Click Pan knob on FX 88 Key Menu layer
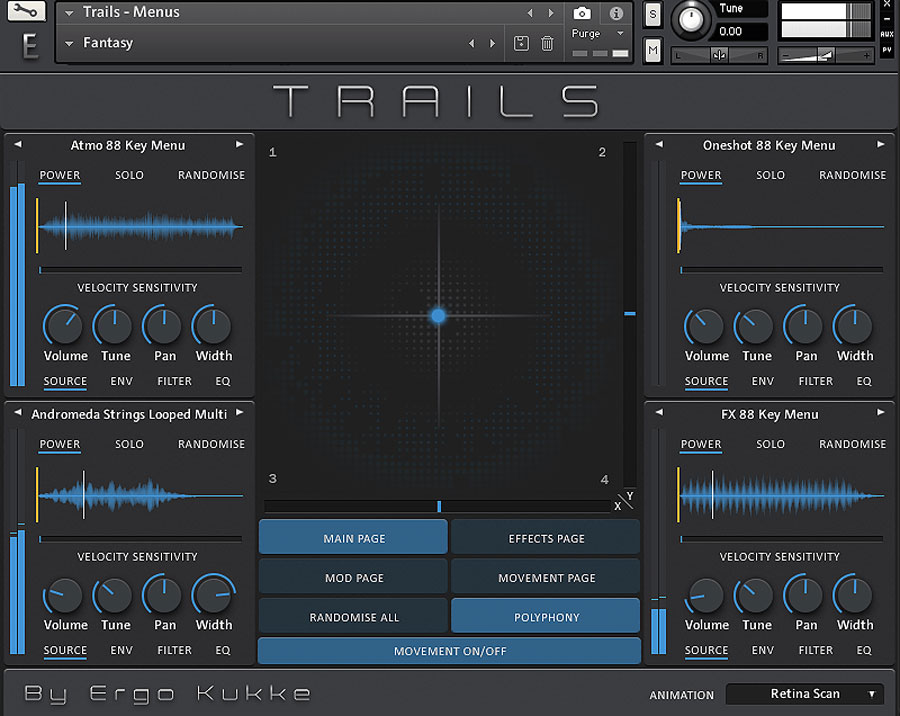This screenshot has width=900, height=716. (x=805, y=595)
